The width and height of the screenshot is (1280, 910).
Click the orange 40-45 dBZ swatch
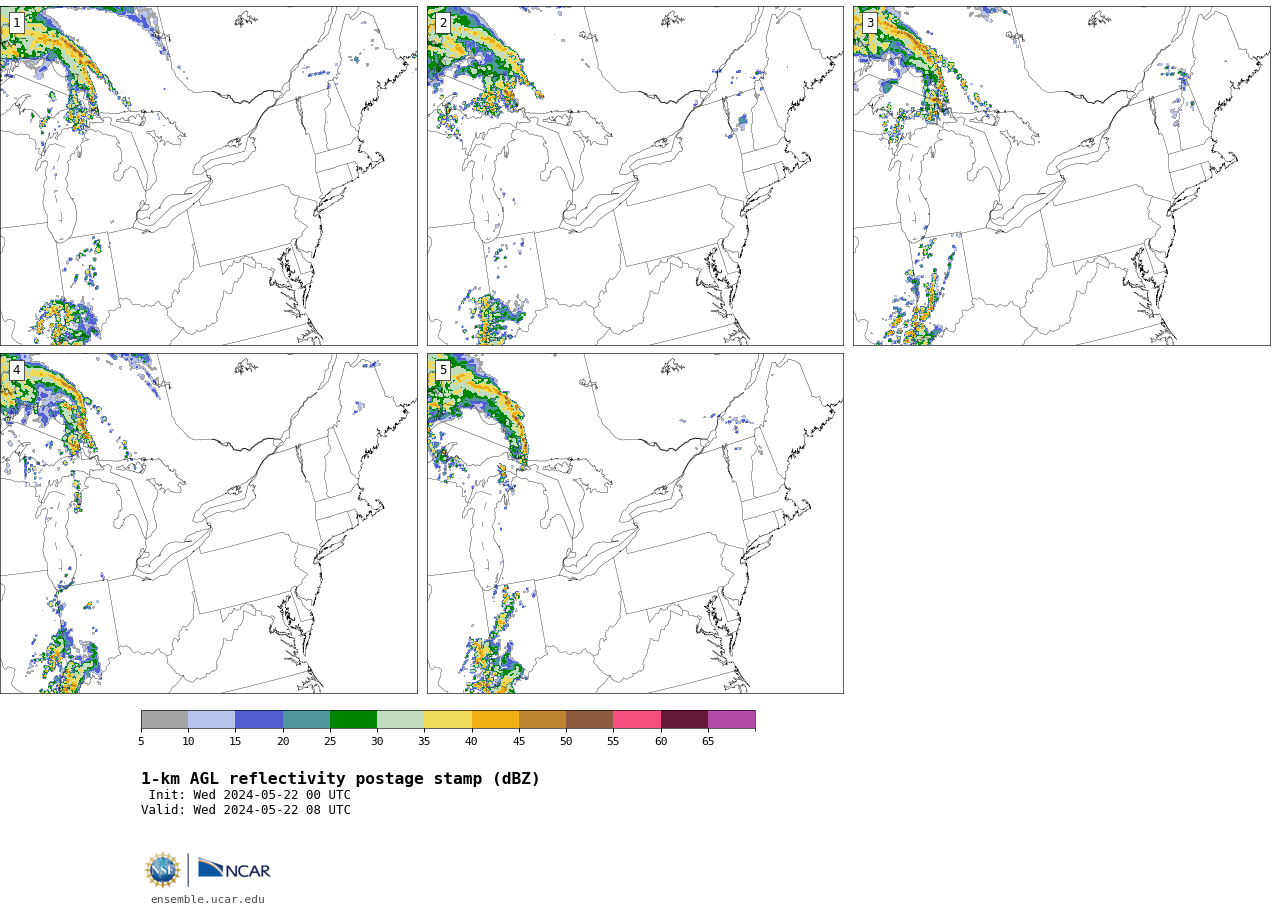point(495,720)
